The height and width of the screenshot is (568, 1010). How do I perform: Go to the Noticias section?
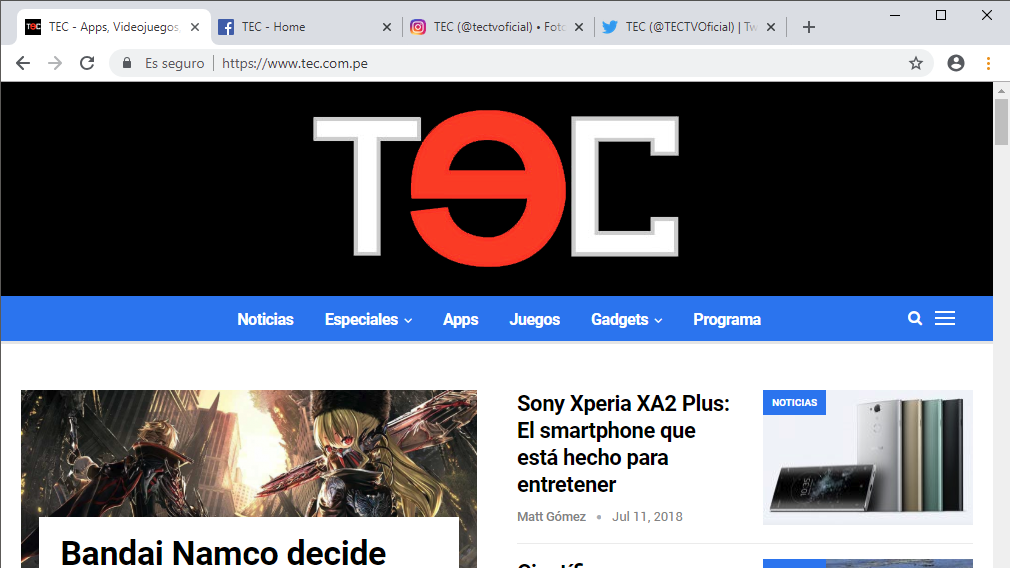[265, 320]
